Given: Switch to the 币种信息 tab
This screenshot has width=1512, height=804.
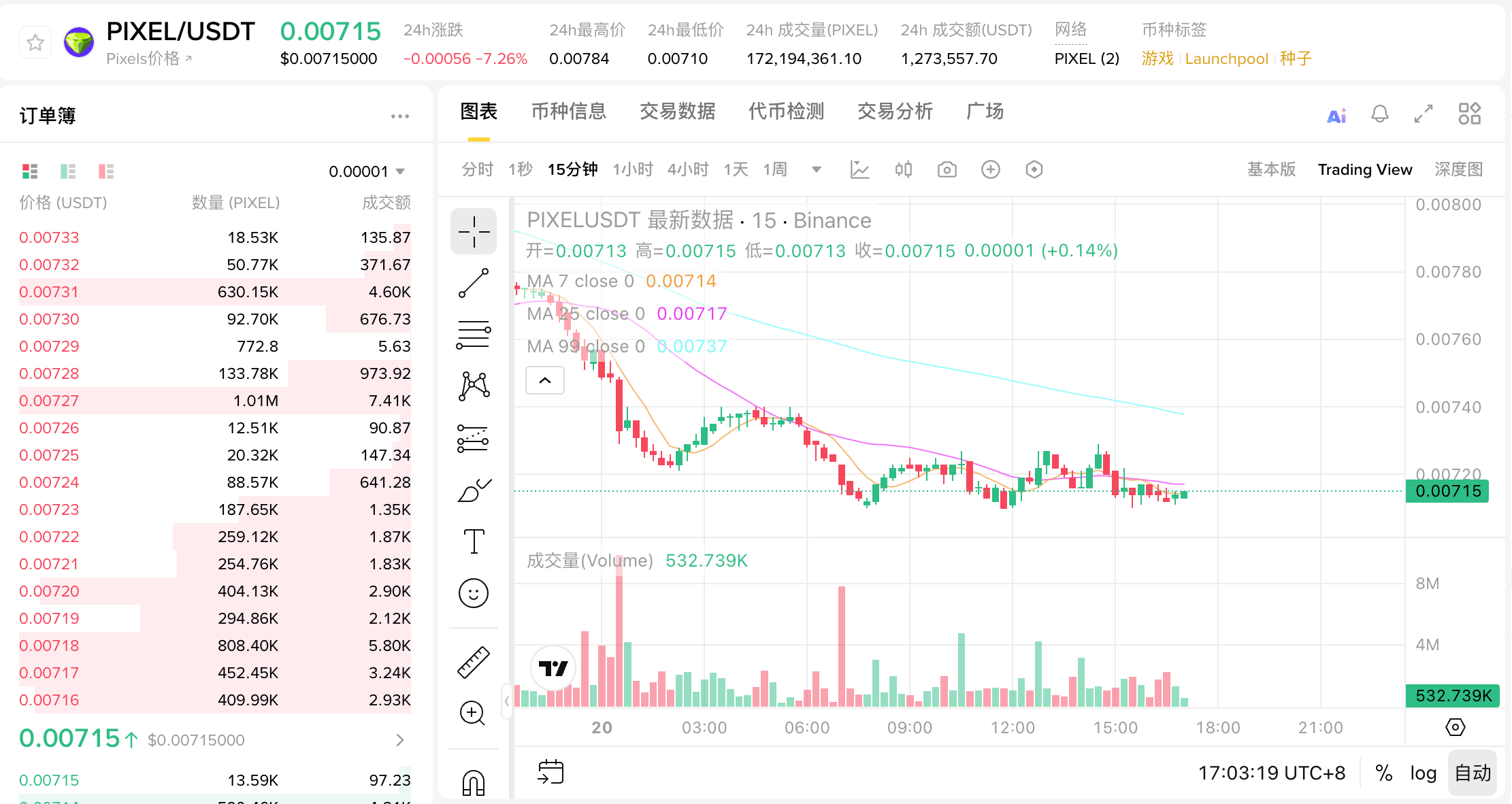Looking at the screenshot, I should (568, 112).
